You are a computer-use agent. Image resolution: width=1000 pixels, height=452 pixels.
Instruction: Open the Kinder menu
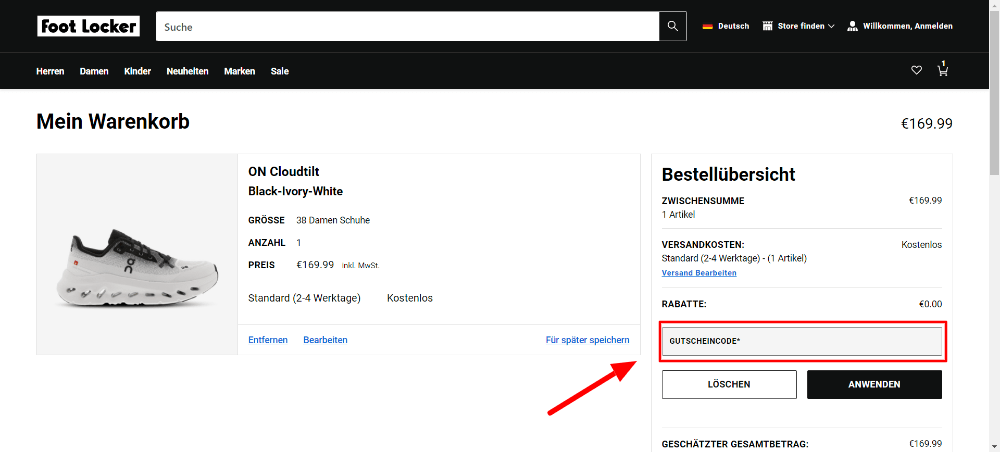(137, 71)
